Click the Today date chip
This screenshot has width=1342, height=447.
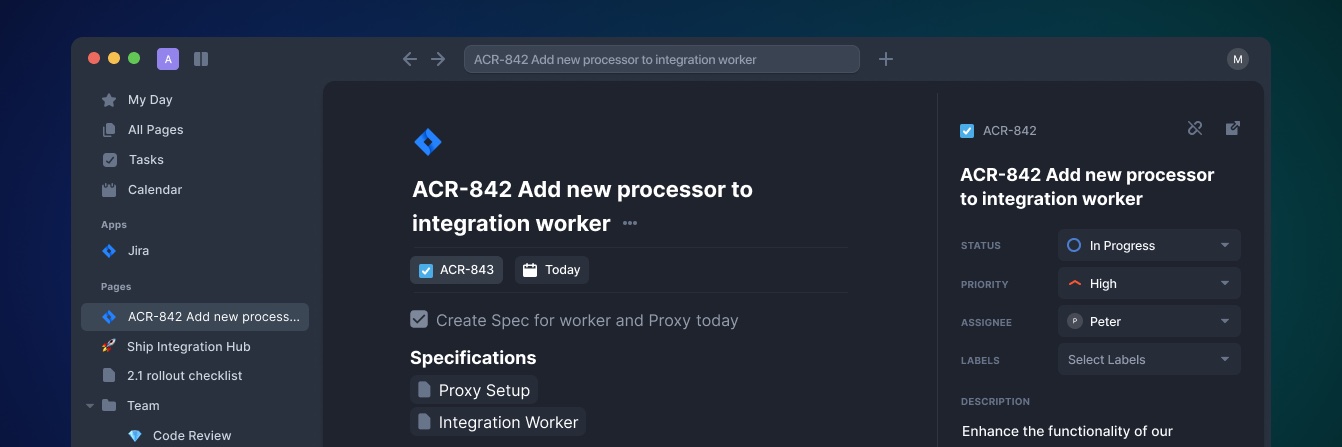point(552,270)
